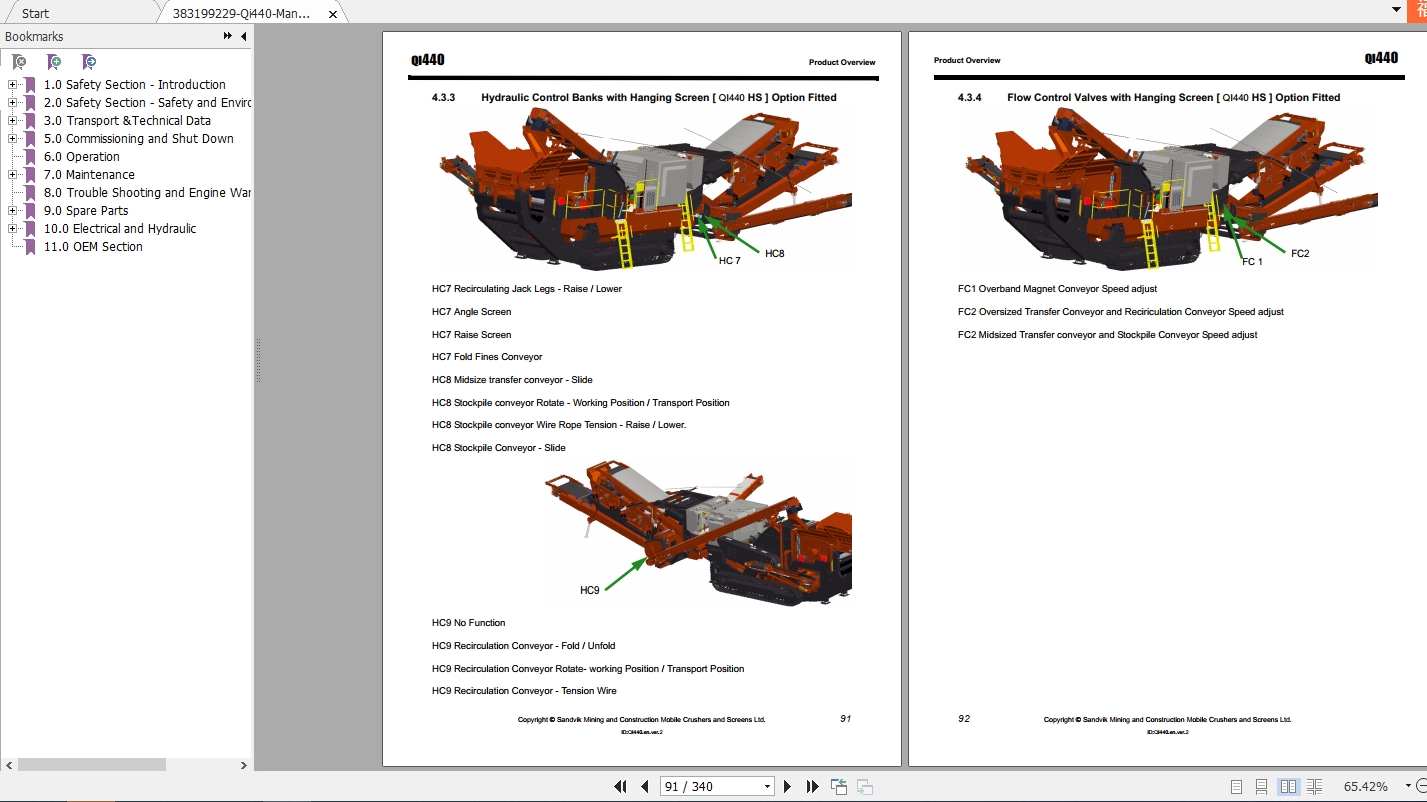Jump to the first page

[620, 786]
